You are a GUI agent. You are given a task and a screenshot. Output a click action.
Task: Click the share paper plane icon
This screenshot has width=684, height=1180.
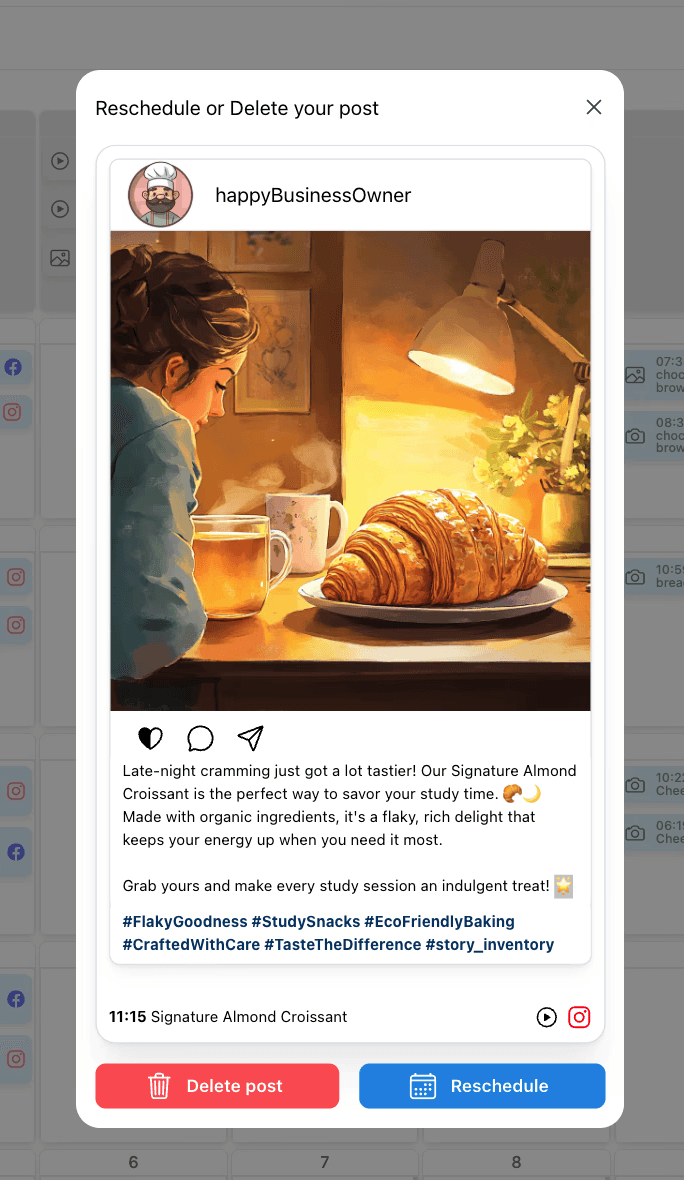point(251,738)
